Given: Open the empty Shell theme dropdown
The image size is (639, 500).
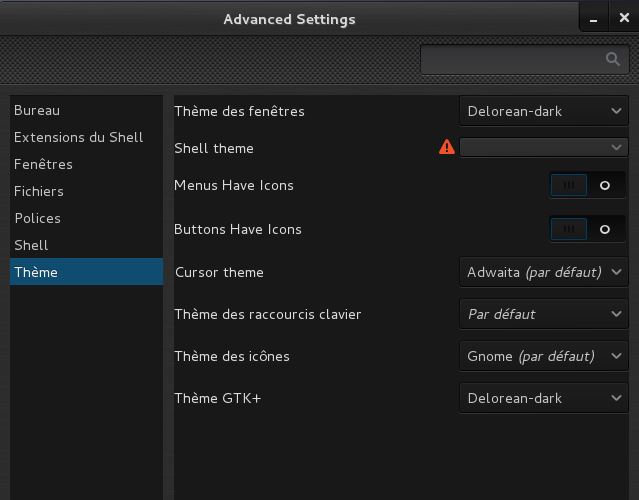Looking at the screenshot, I should click(544, 147).
